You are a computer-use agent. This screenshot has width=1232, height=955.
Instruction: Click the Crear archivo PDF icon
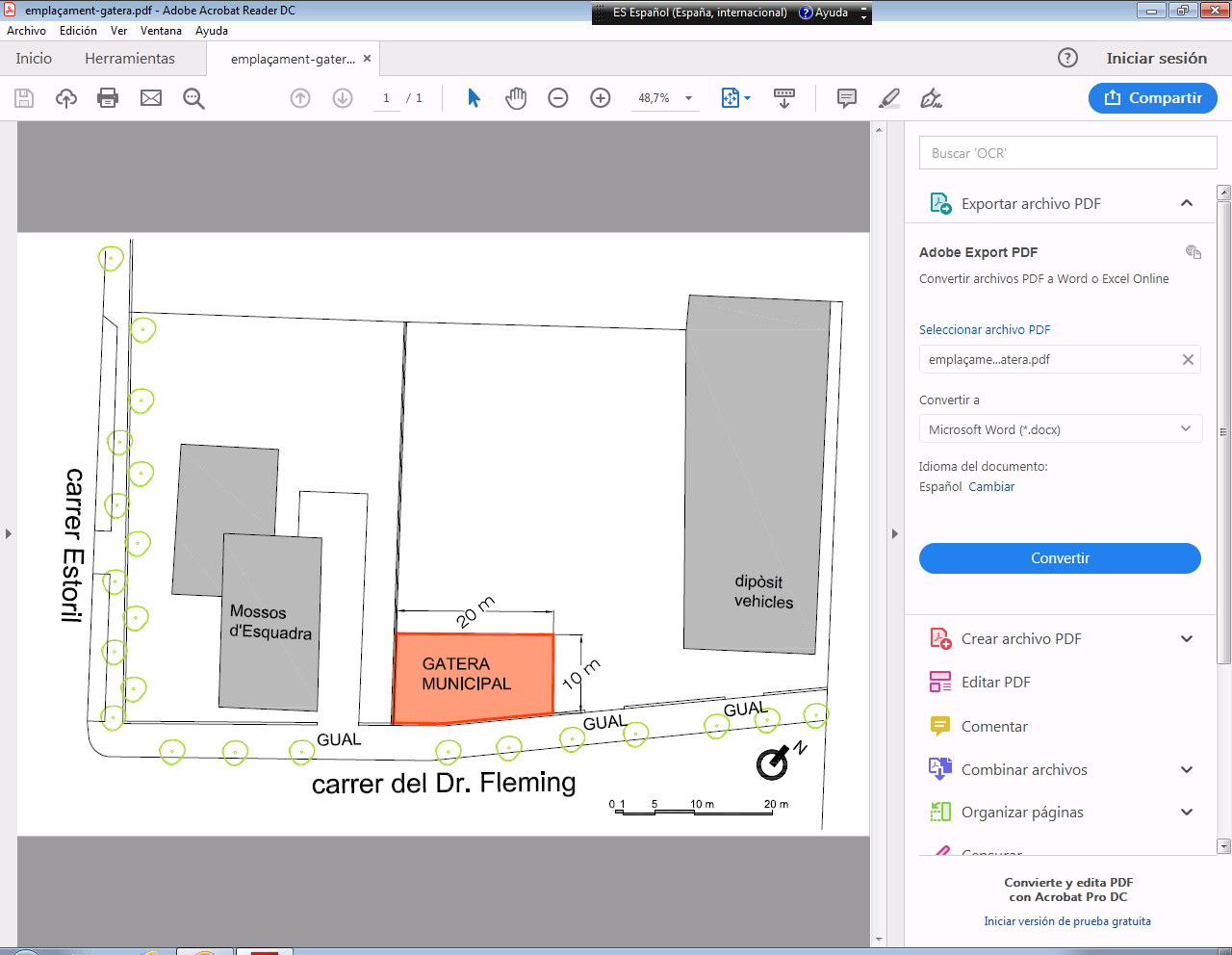[940, 638]
